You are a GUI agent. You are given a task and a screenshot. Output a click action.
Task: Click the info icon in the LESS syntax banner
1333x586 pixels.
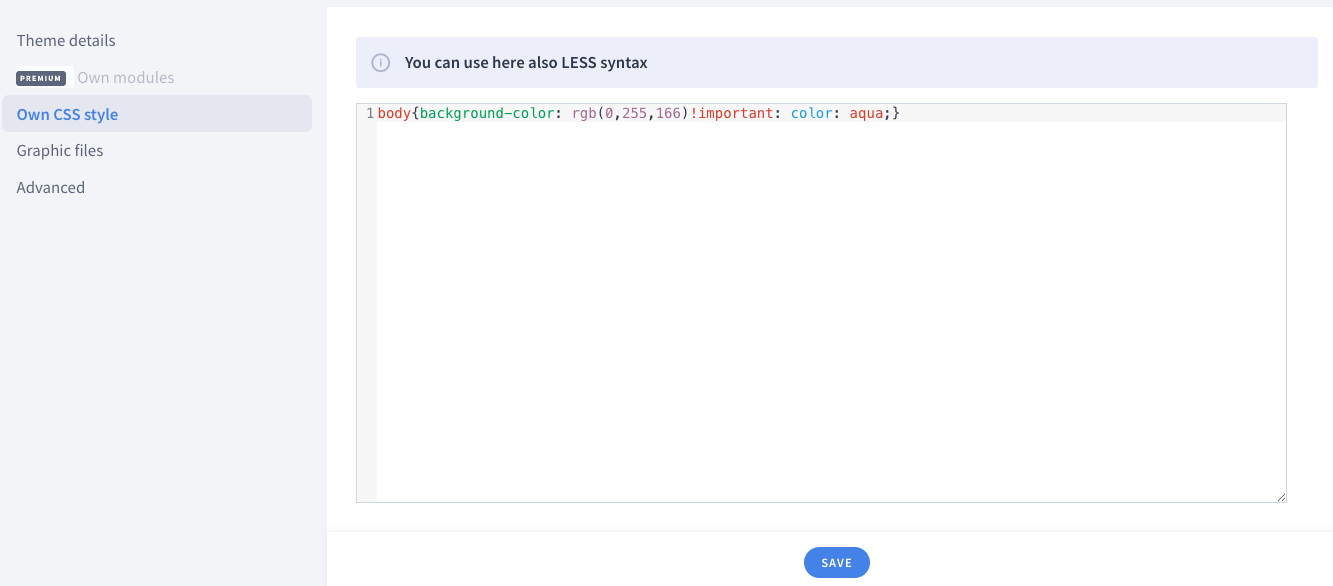coord(380,62)
